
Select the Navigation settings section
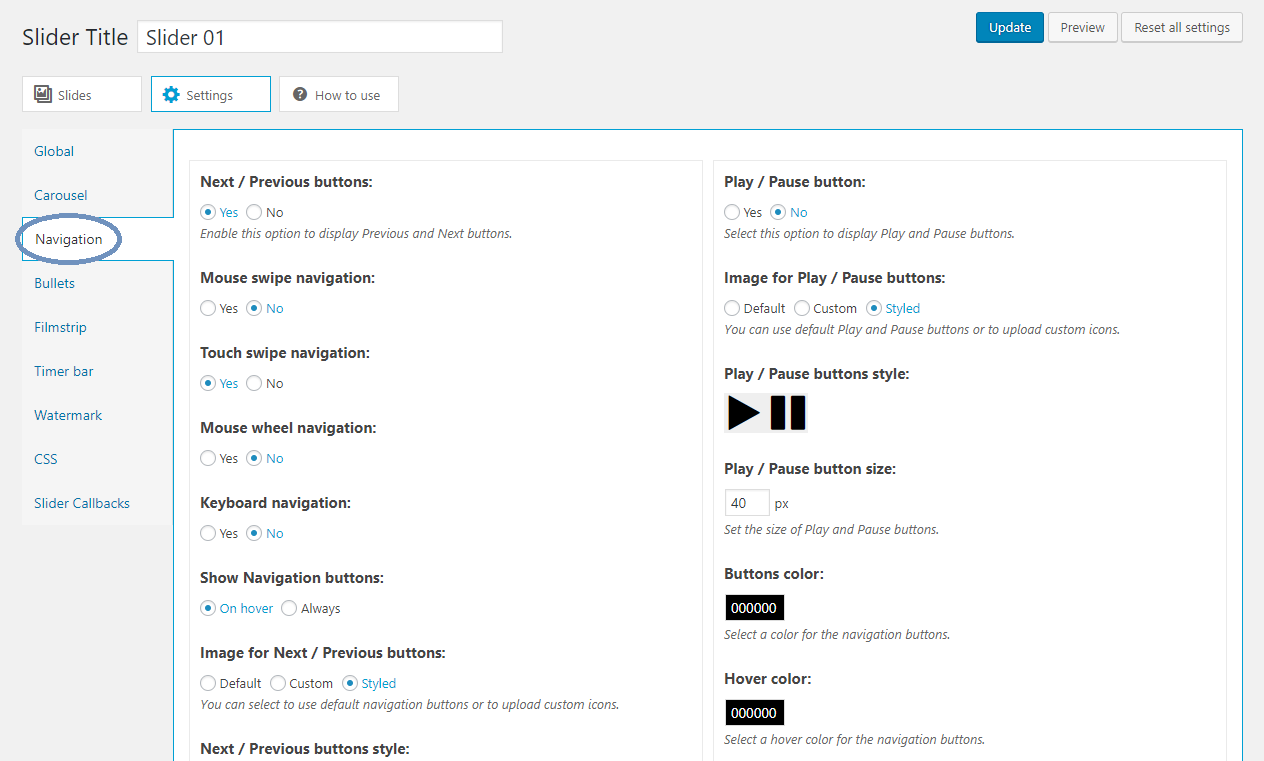tap(98, 239)
